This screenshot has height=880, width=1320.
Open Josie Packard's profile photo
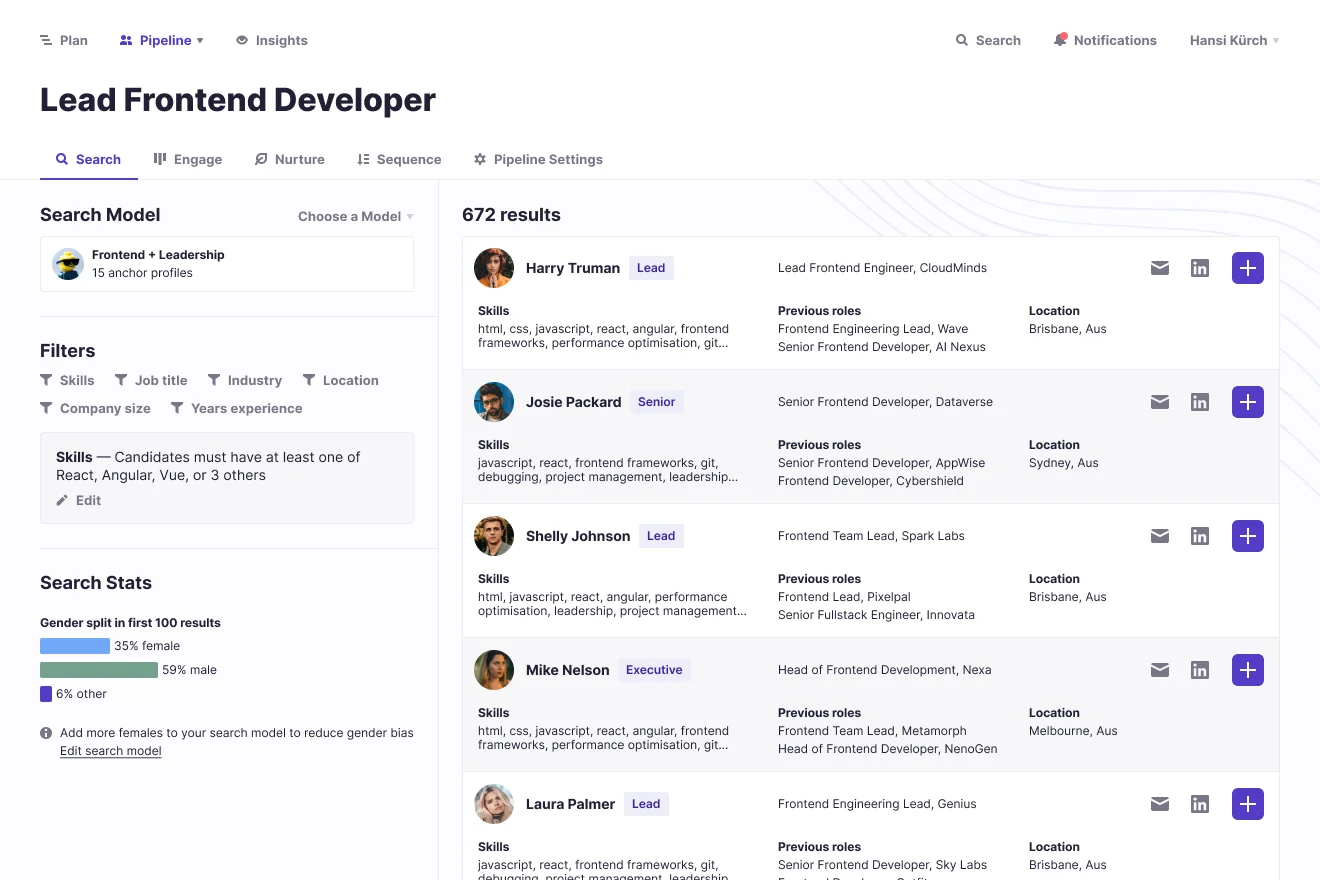(494, 402)
